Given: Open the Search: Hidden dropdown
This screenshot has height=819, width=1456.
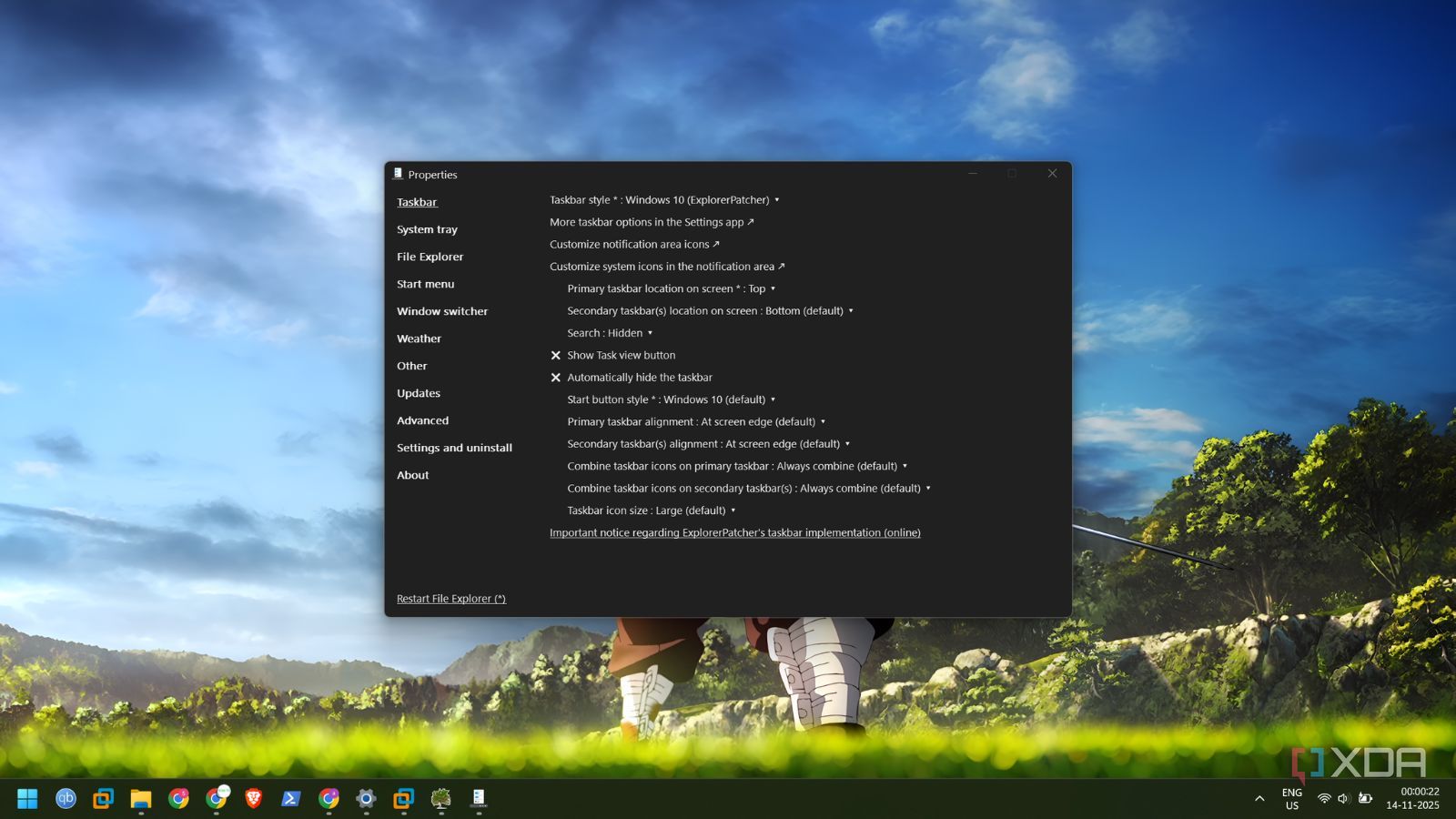Looking at the screenshot, I should click(610, 333).
